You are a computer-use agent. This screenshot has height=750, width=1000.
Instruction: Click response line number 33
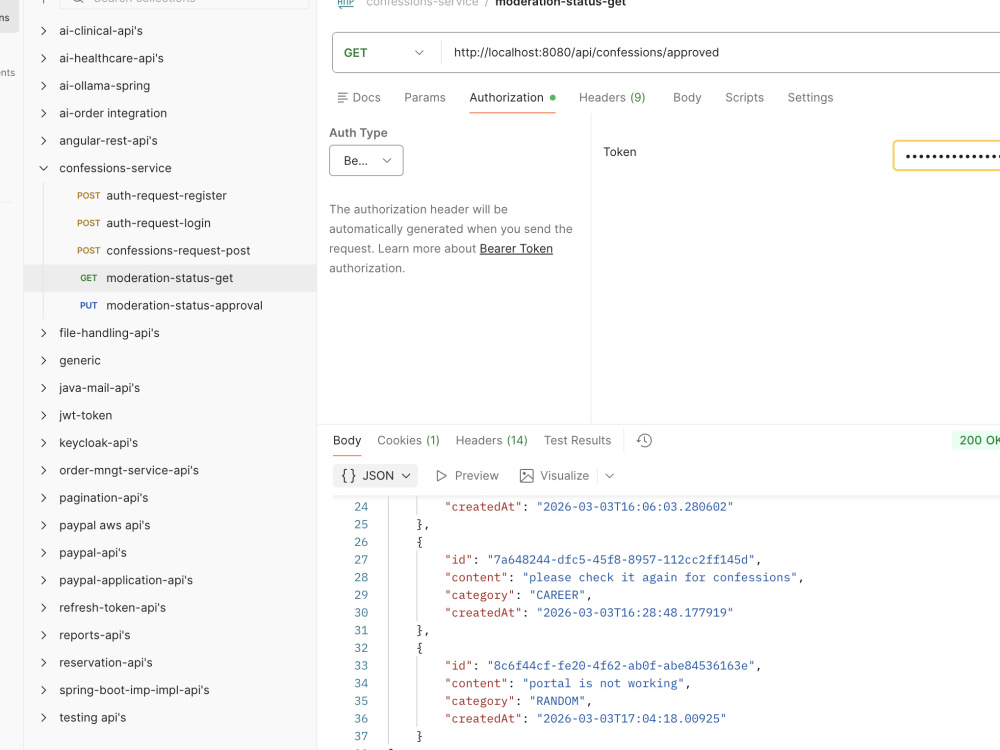point(361,666)
